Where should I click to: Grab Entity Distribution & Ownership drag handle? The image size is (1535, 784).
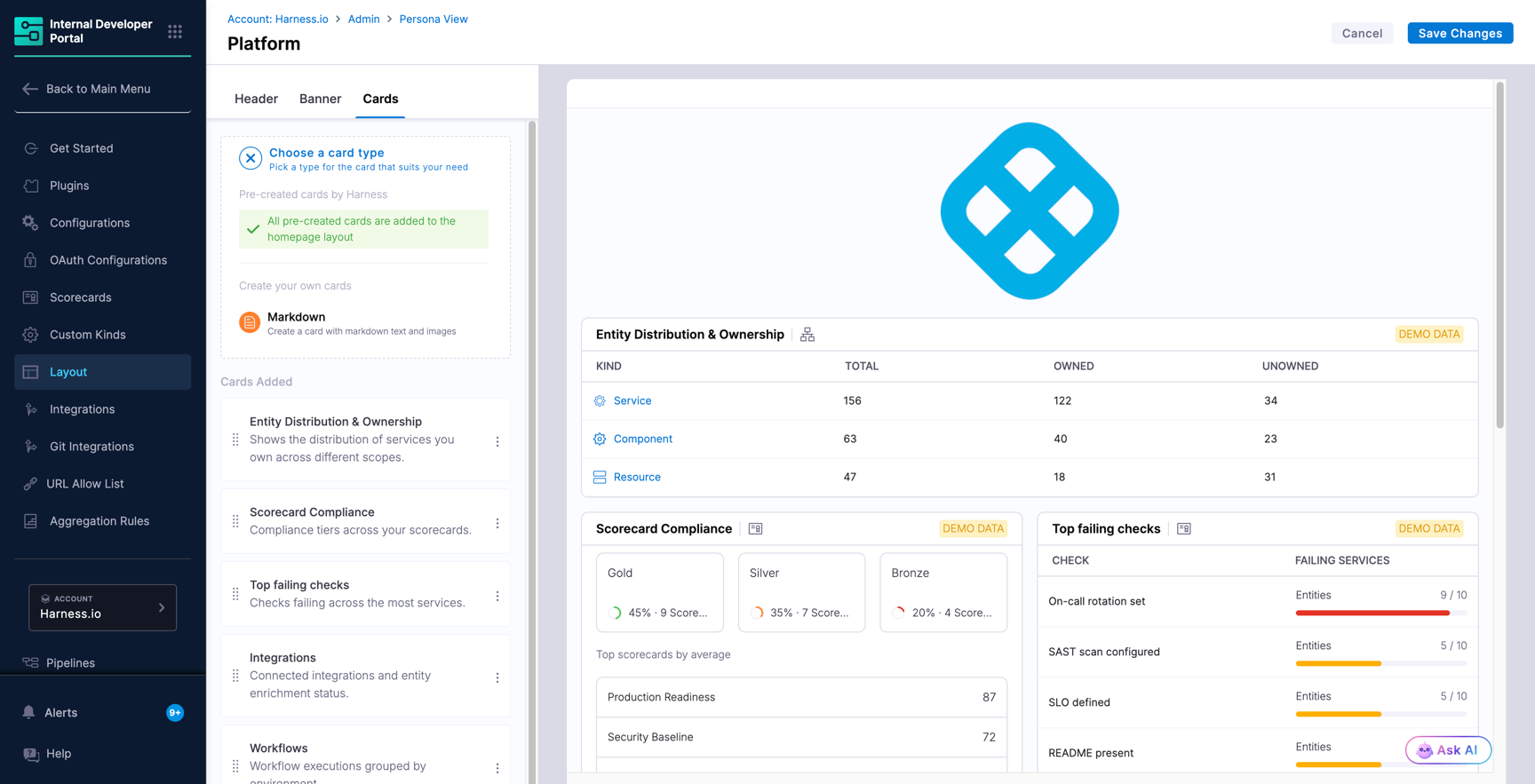(235, 440)
